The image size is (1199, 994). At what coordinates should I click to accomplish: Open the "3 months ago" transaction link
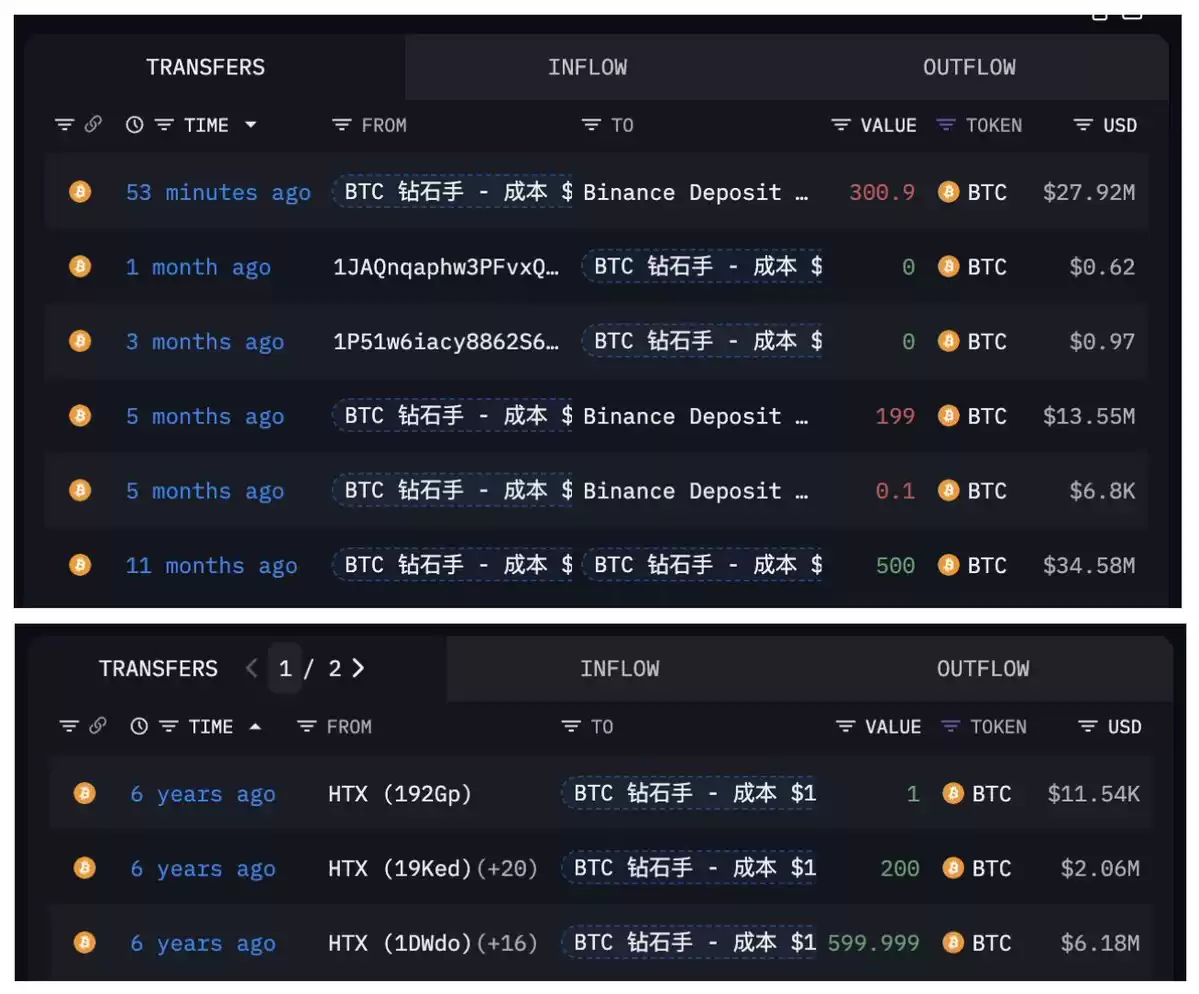tap(205, 341)
